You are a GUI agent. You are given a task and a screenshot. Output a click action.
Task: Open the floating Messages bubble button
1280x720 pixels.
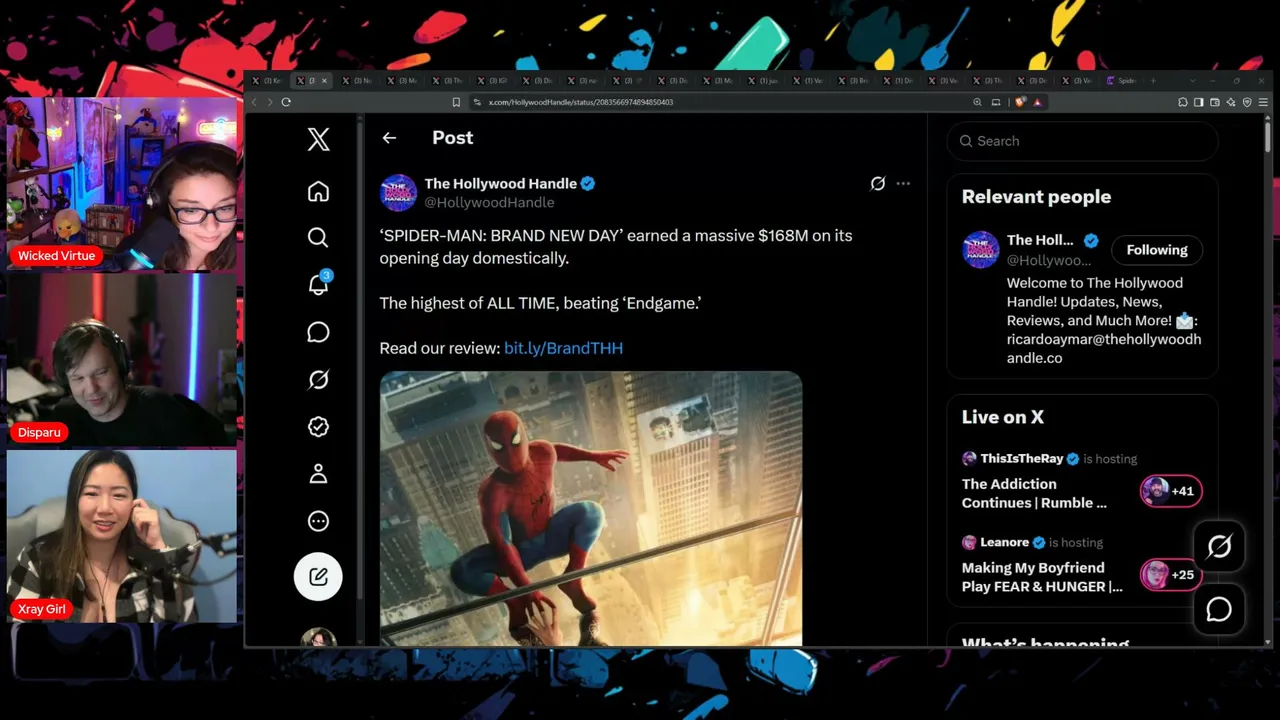tap(1219, 609)
